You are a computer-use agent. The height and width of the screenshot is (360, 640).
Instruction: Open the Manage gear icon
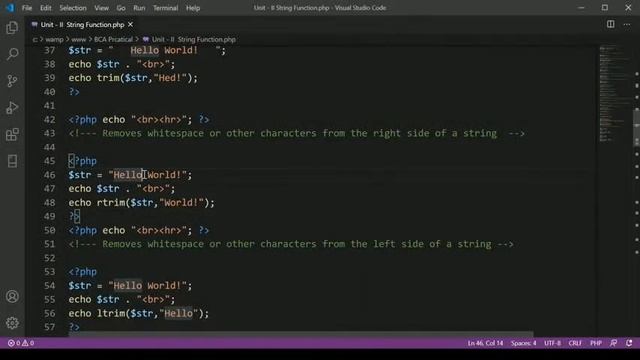[12, 323]
